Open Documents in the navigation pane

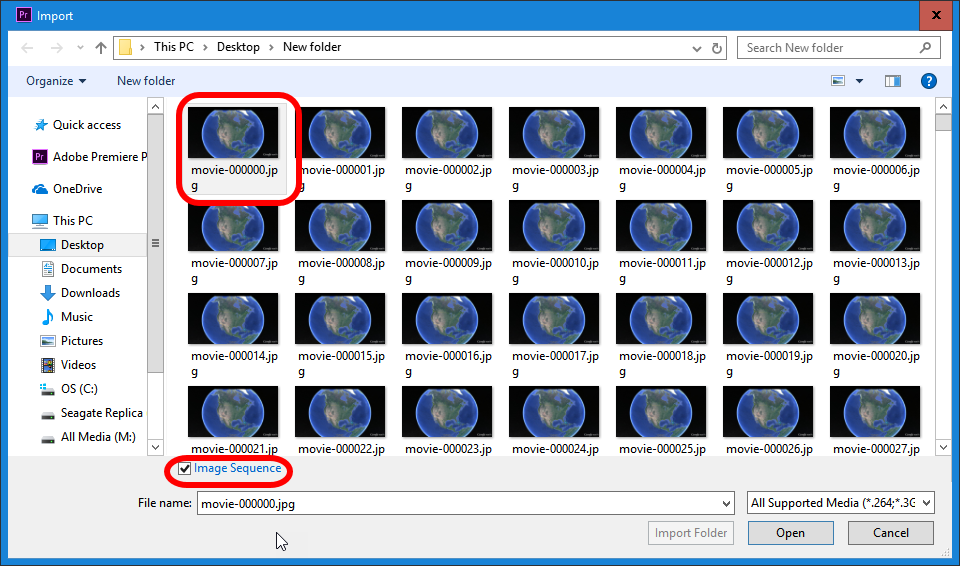[x=81, y=269]
